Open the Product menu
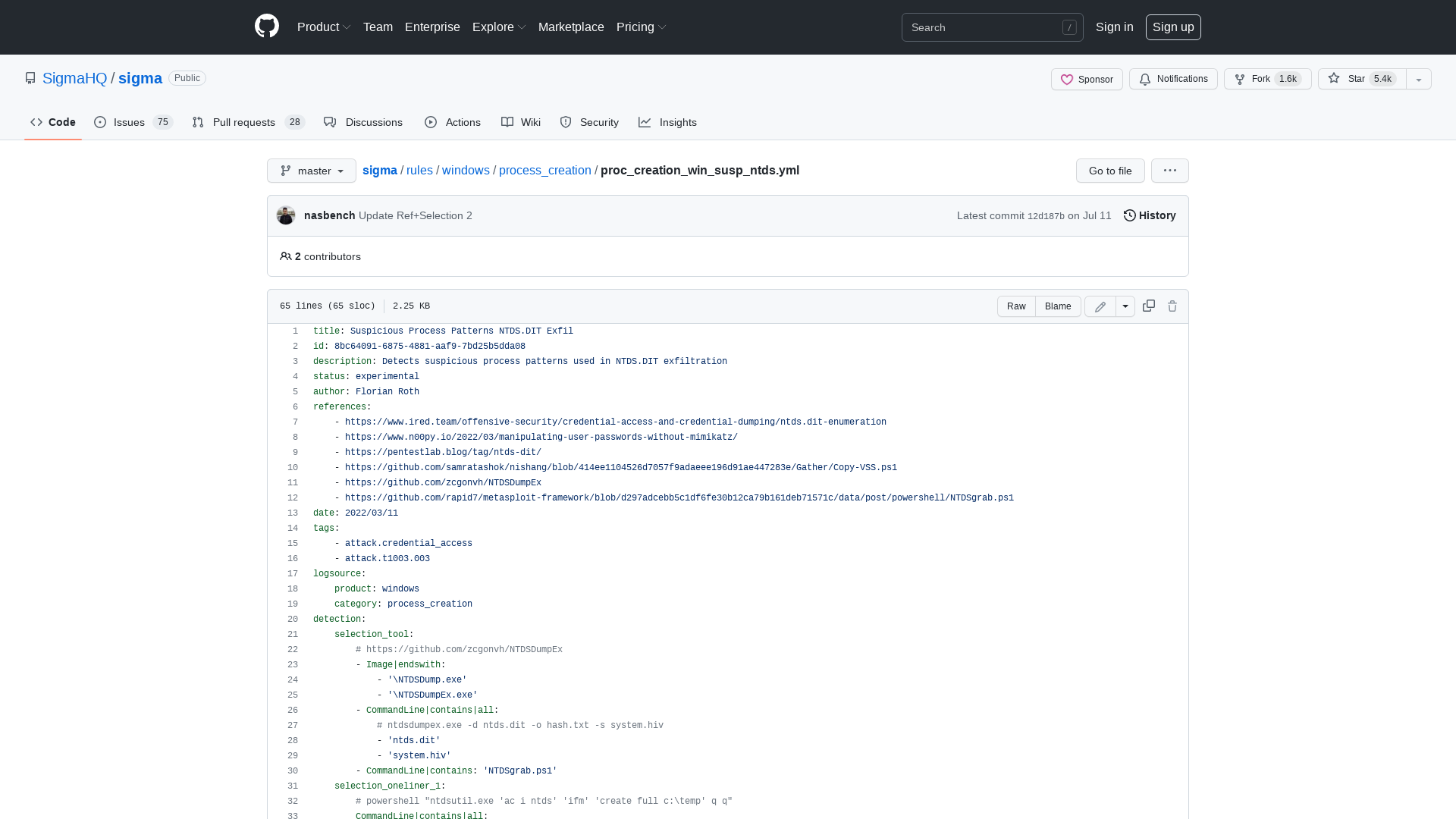Screen dimensions: 1456x819 click(324, 27)
